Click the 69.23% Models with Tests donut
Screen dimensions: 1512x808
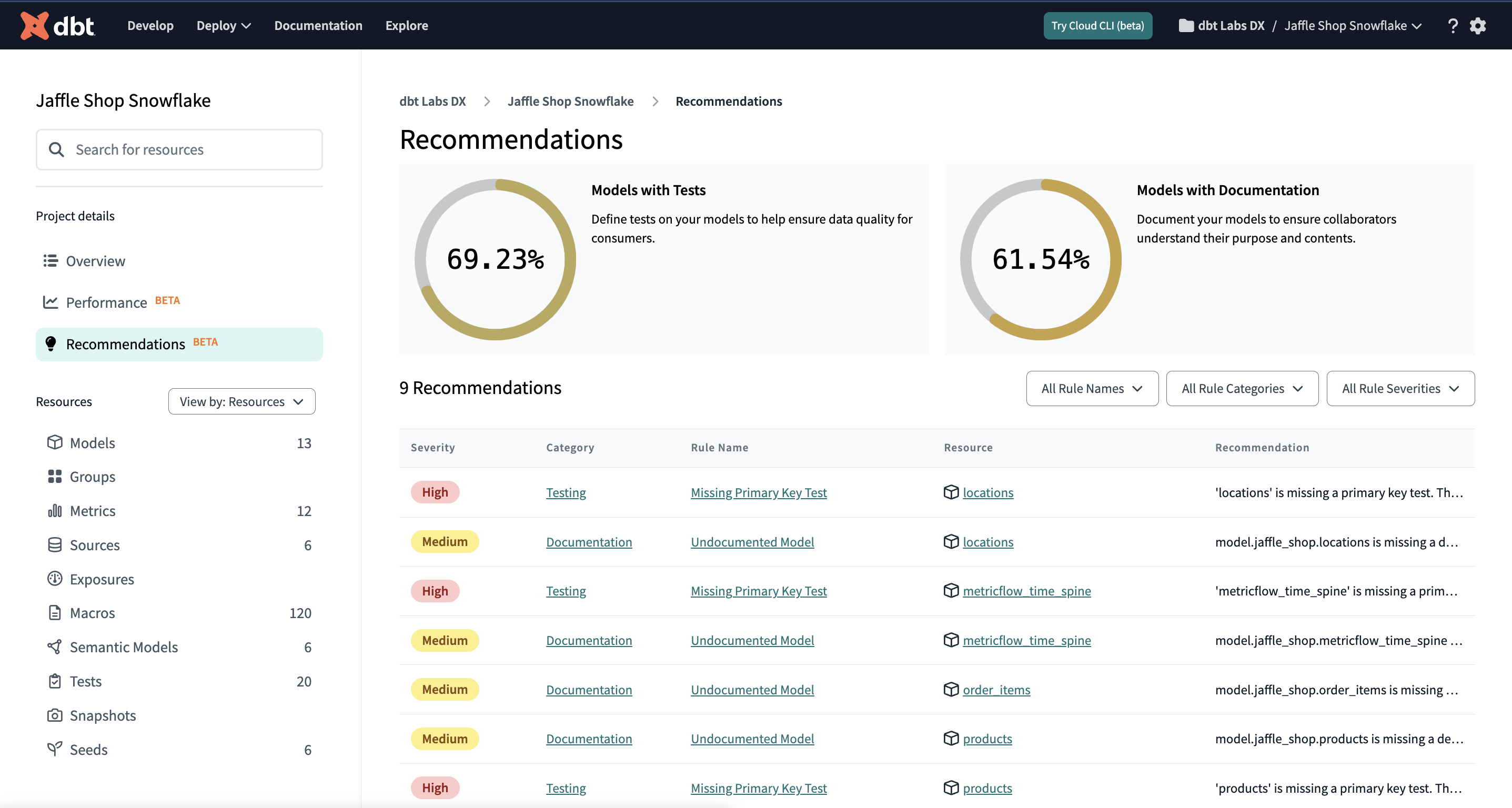[x=496, y=259]
